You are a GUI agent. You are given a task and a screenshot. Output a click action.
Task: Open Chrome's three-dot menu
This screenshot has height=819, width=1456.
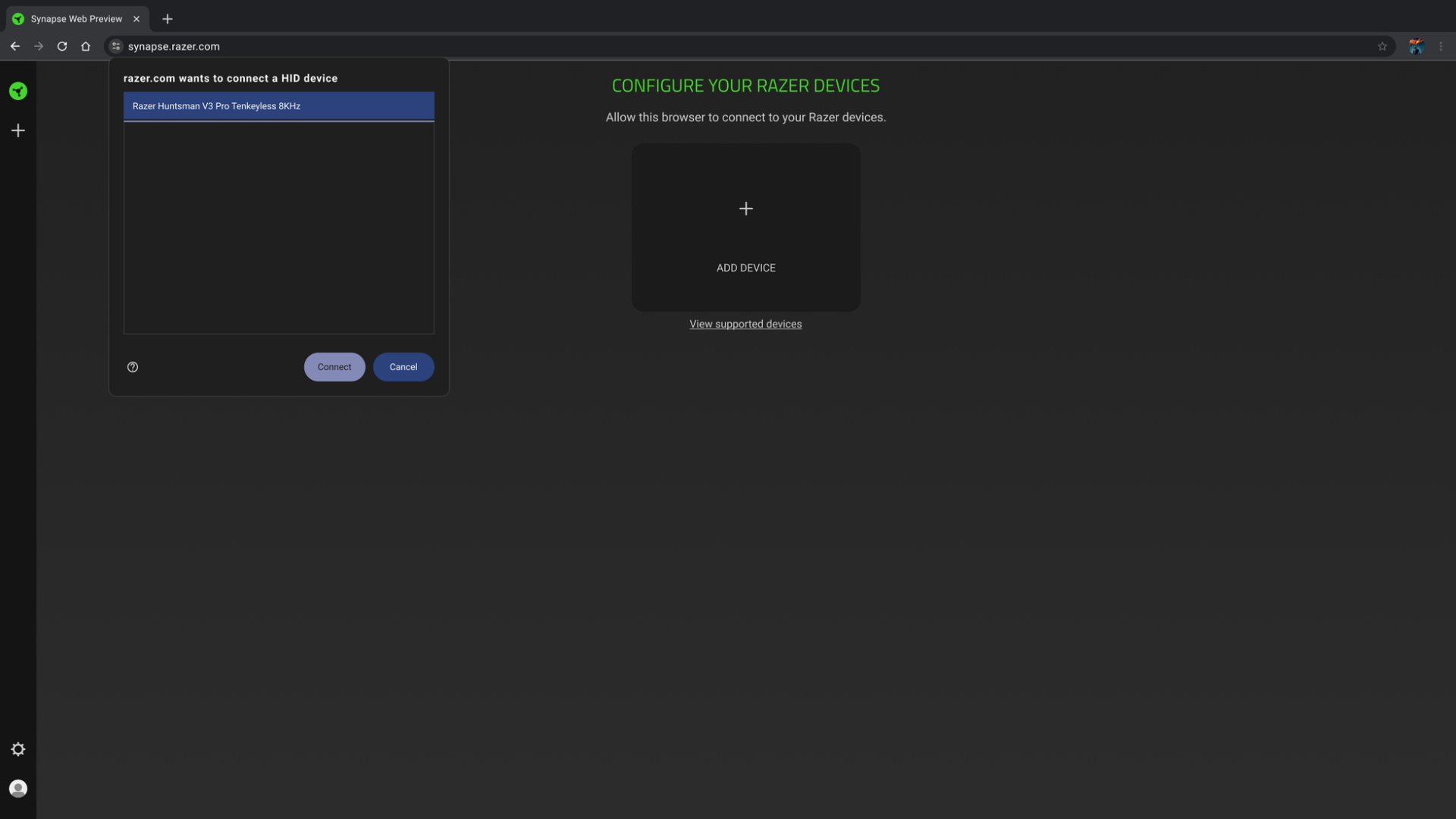(x=1442, y=46)
